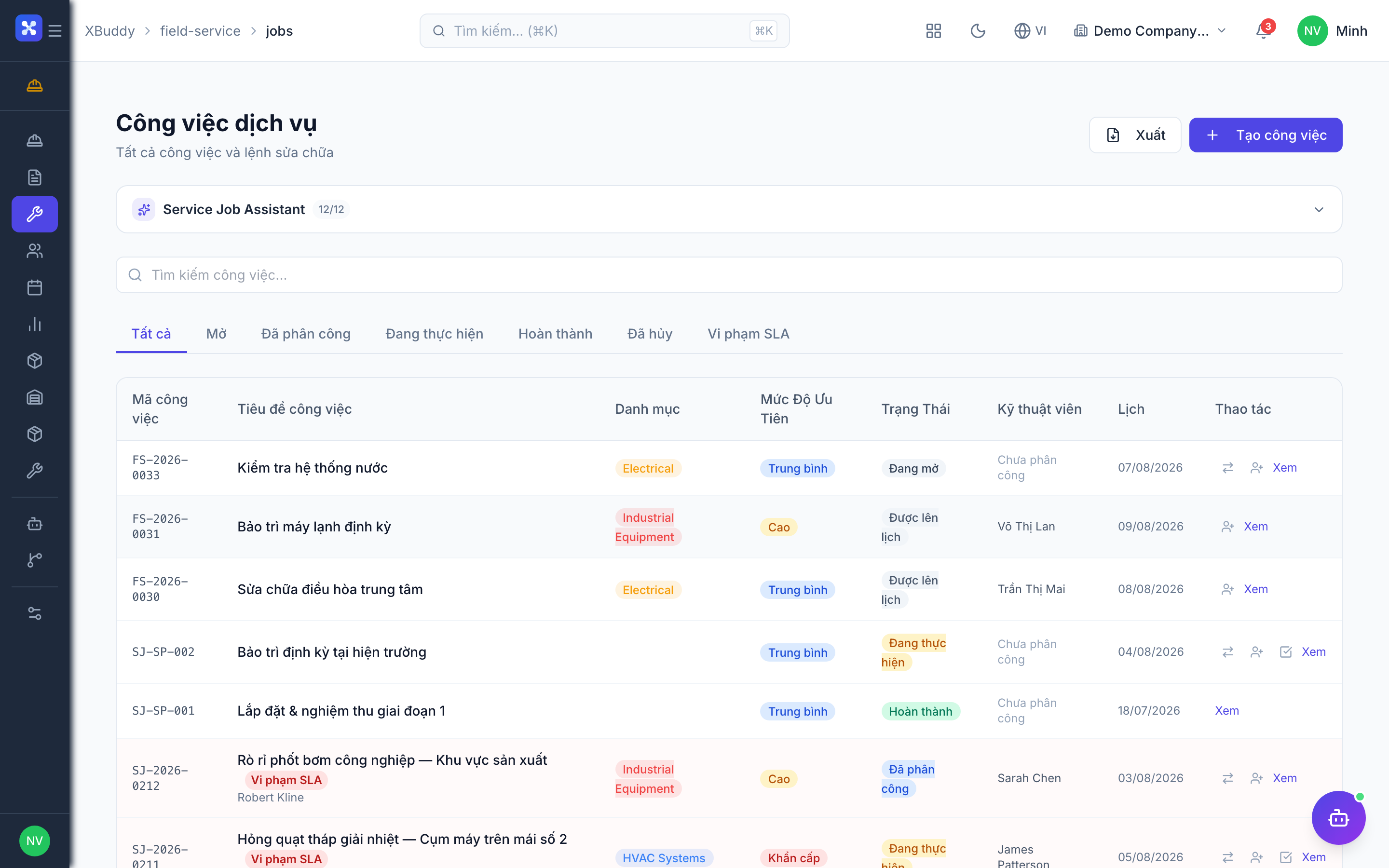Toggle dark mode with the moon icon

click(978, 31)
